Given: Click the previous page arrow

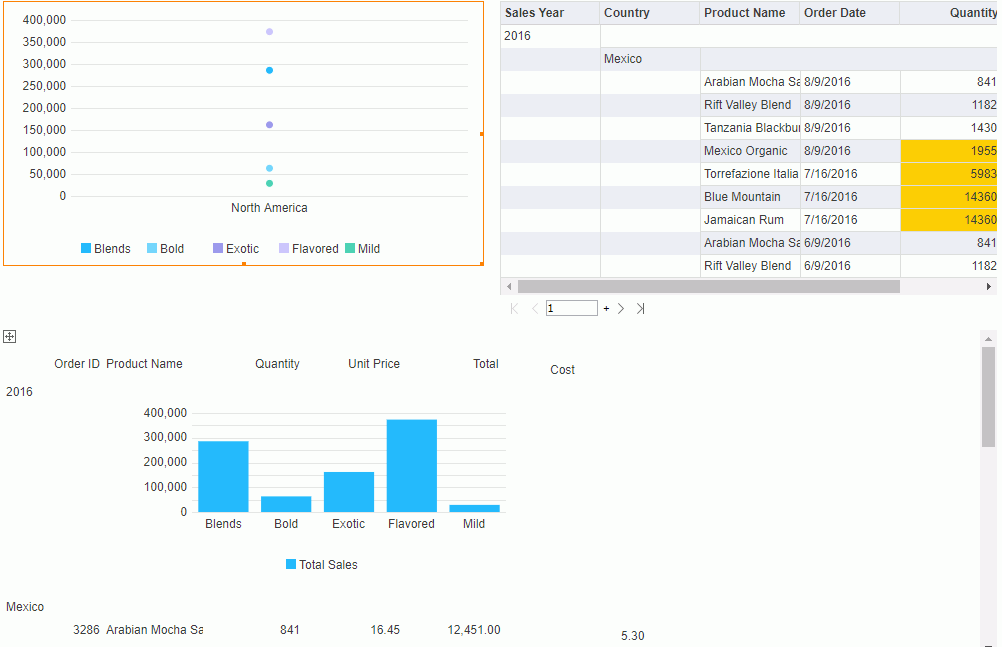Looking at the screenshot, I should pos(534,309).
